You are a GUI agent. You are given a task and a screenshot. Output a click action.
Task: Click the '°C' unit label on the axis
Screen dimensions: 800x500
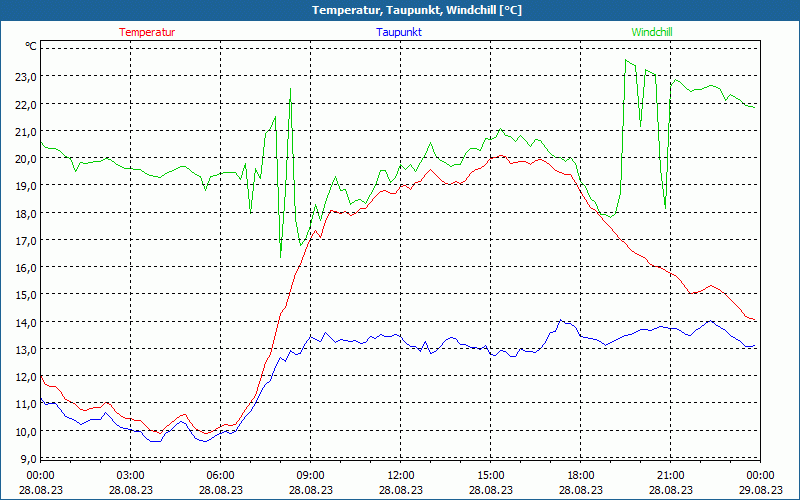tap(31, 46)
